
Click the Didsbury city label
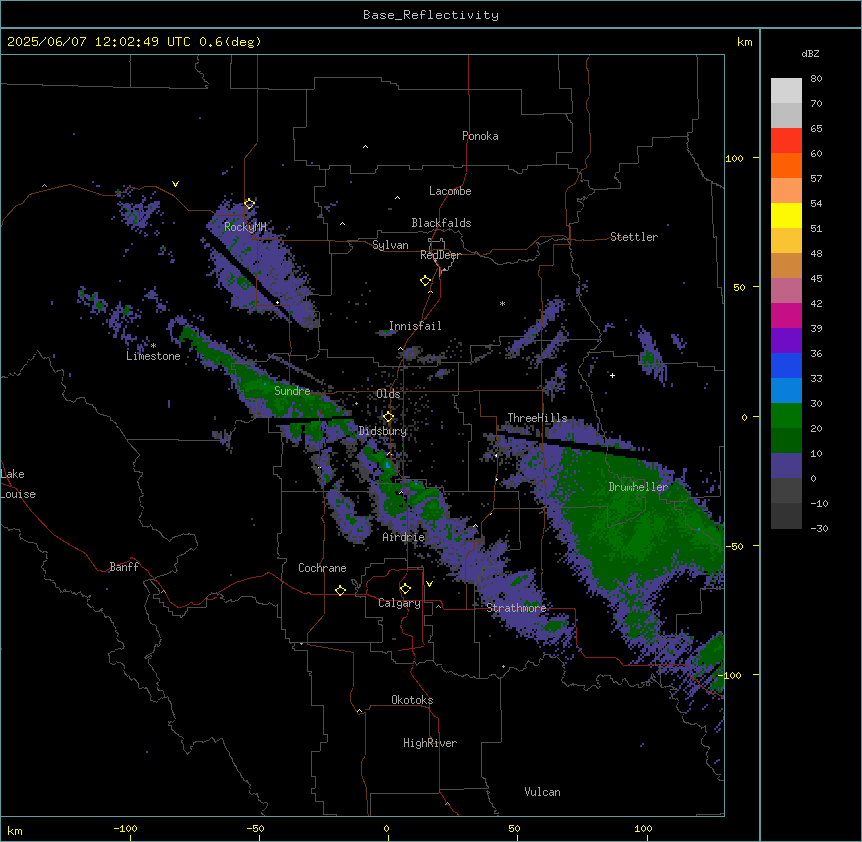coord(383,431)
